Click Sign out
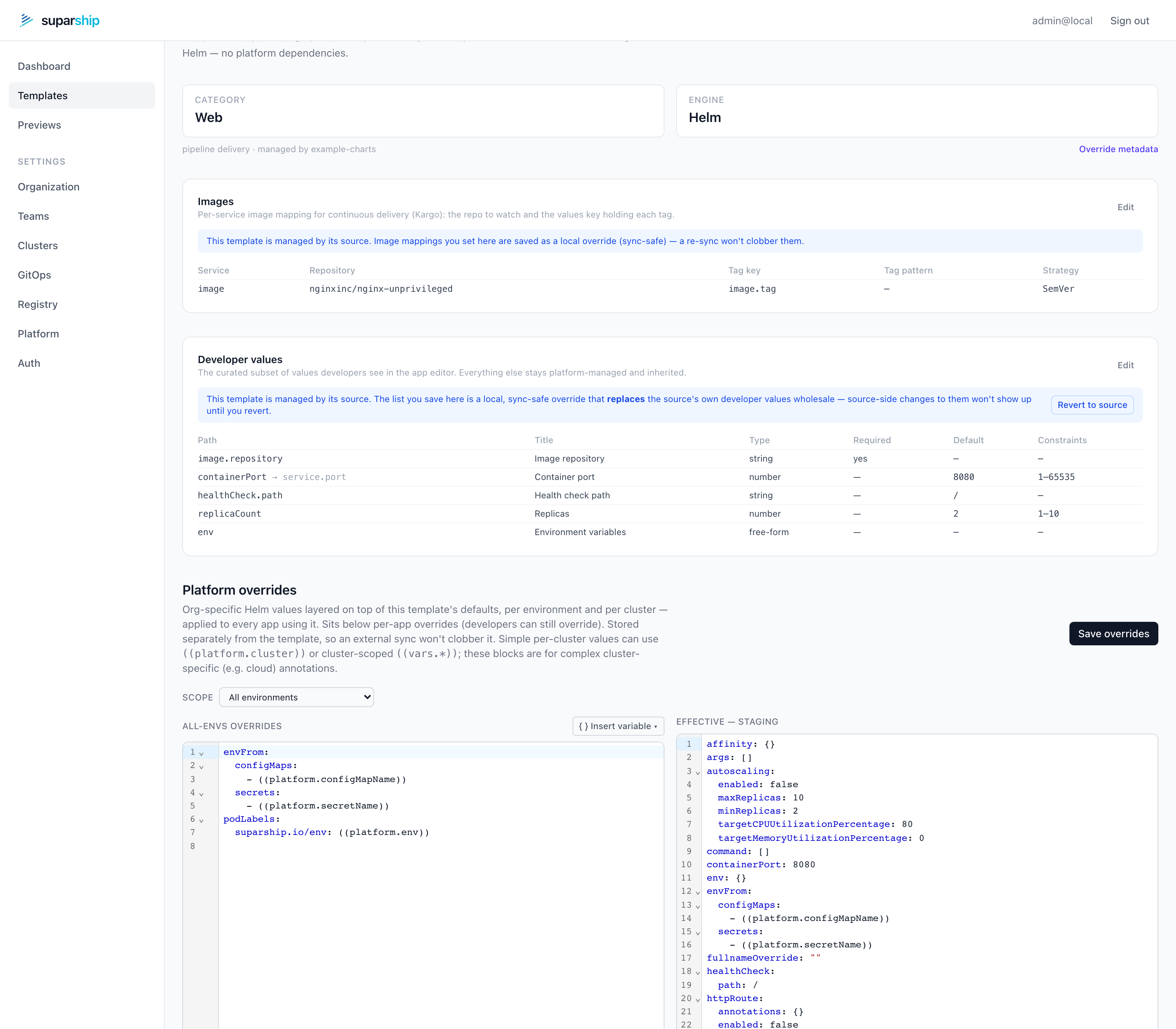 [x=1129, y=21]
